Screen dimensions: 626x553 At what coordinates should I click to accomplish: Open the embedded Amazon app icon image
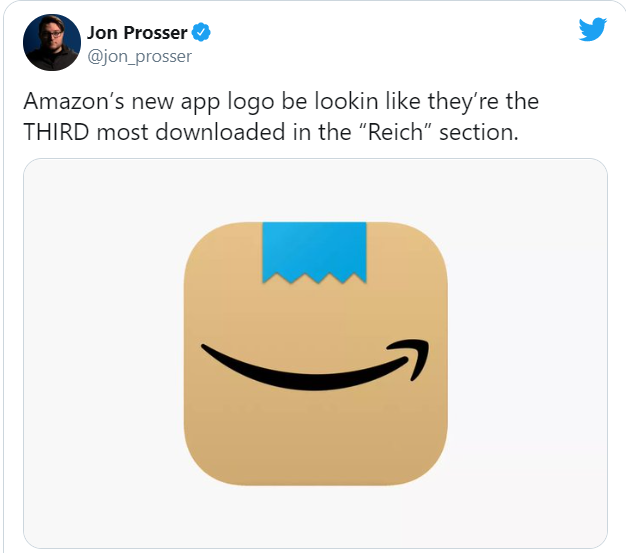point(315,353)
